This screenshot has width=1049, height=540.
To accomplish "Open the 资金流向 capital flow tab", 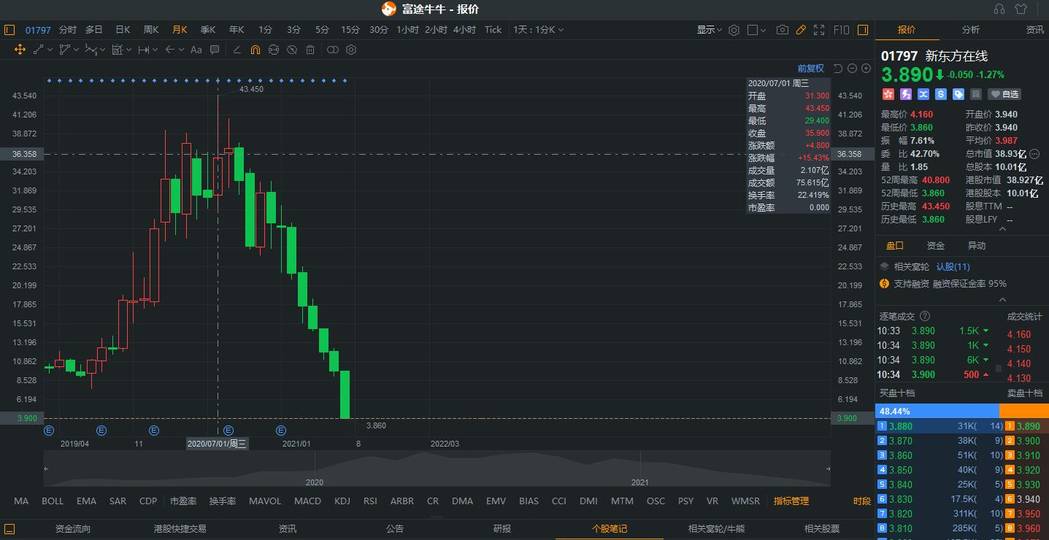I will (73, 529).
